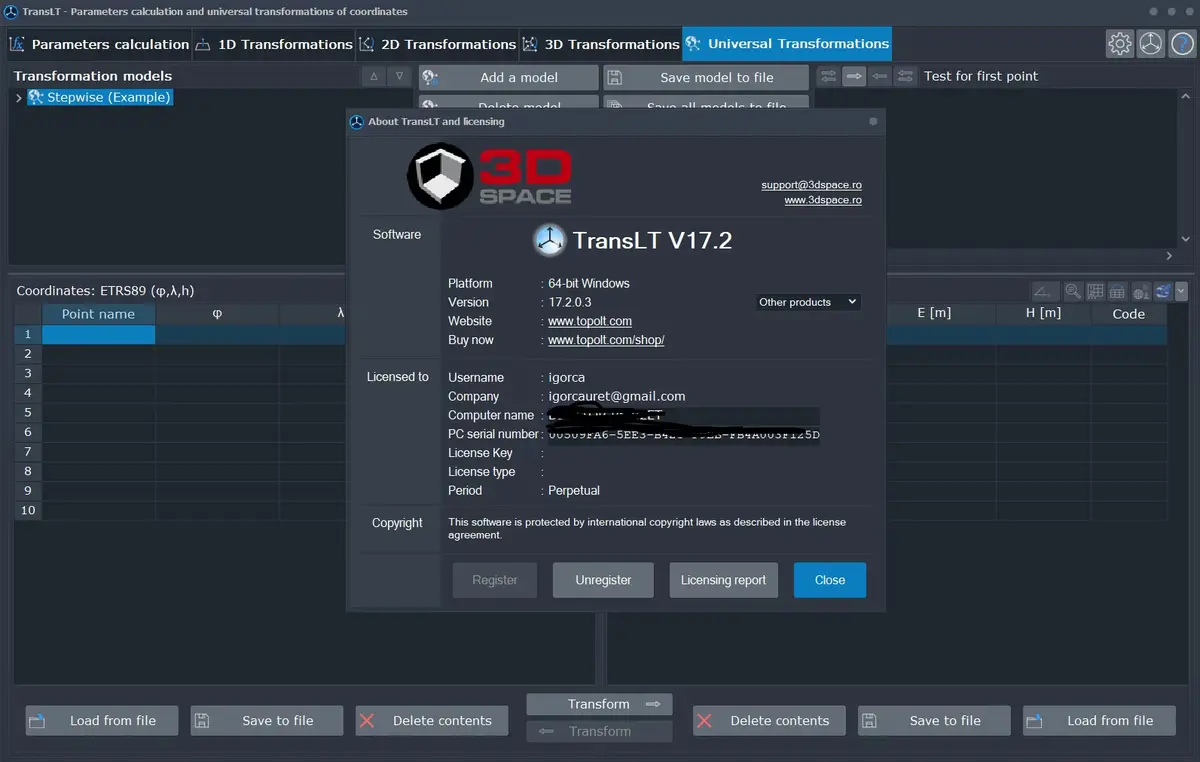Click the swap arrows icon beside Test for first point
This screenshot has width=1200, height=762.
(905, 76)
